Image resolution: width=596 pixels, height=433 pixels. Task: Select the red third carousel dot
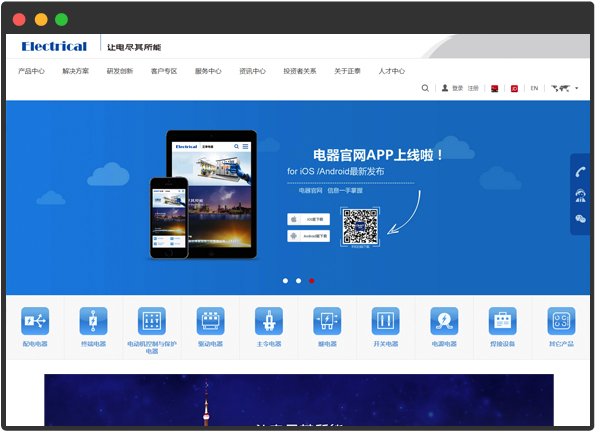(x=311, y=281)
